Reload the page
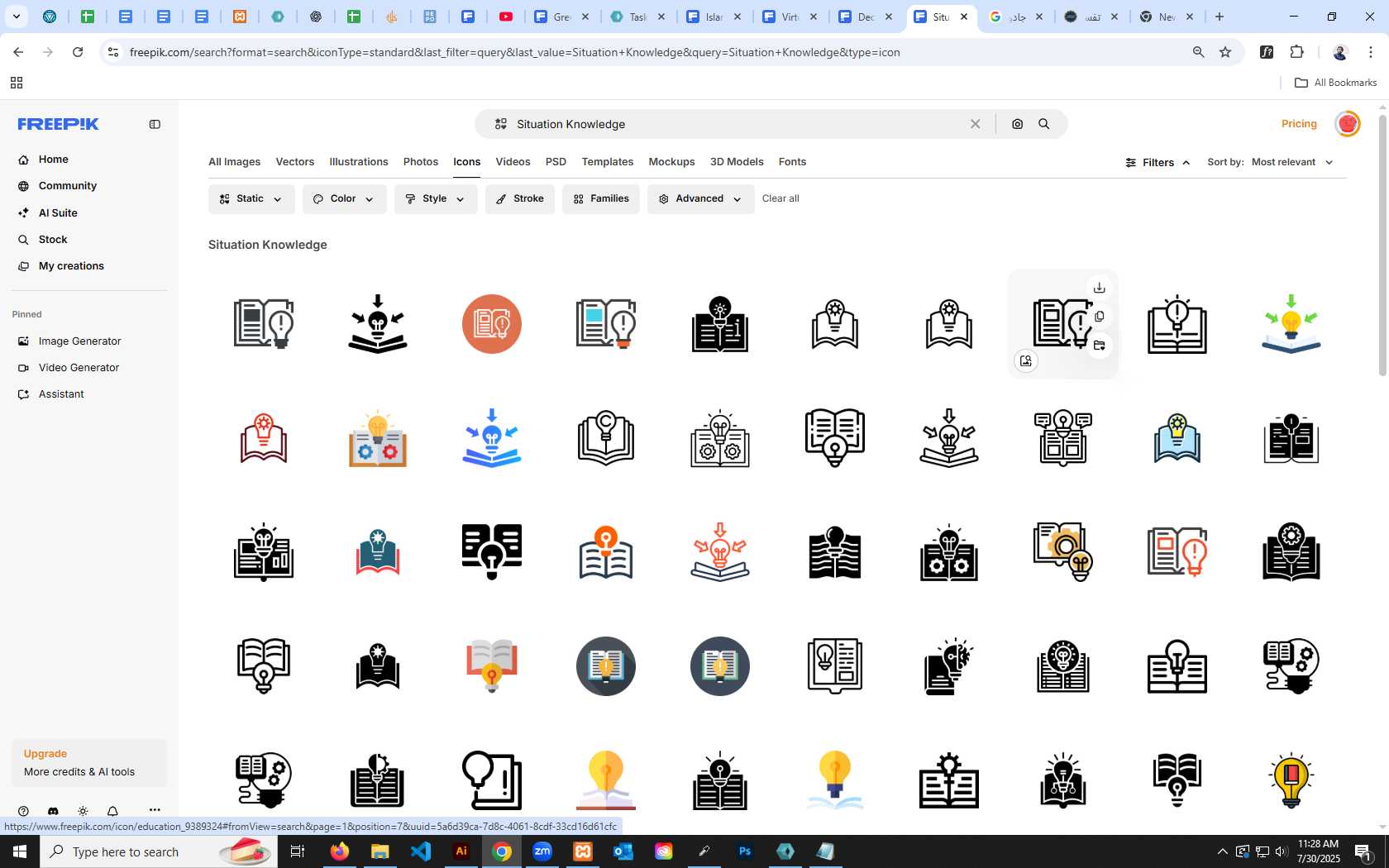Viewport: 1389px width, 868px height. tap(78, 52)
